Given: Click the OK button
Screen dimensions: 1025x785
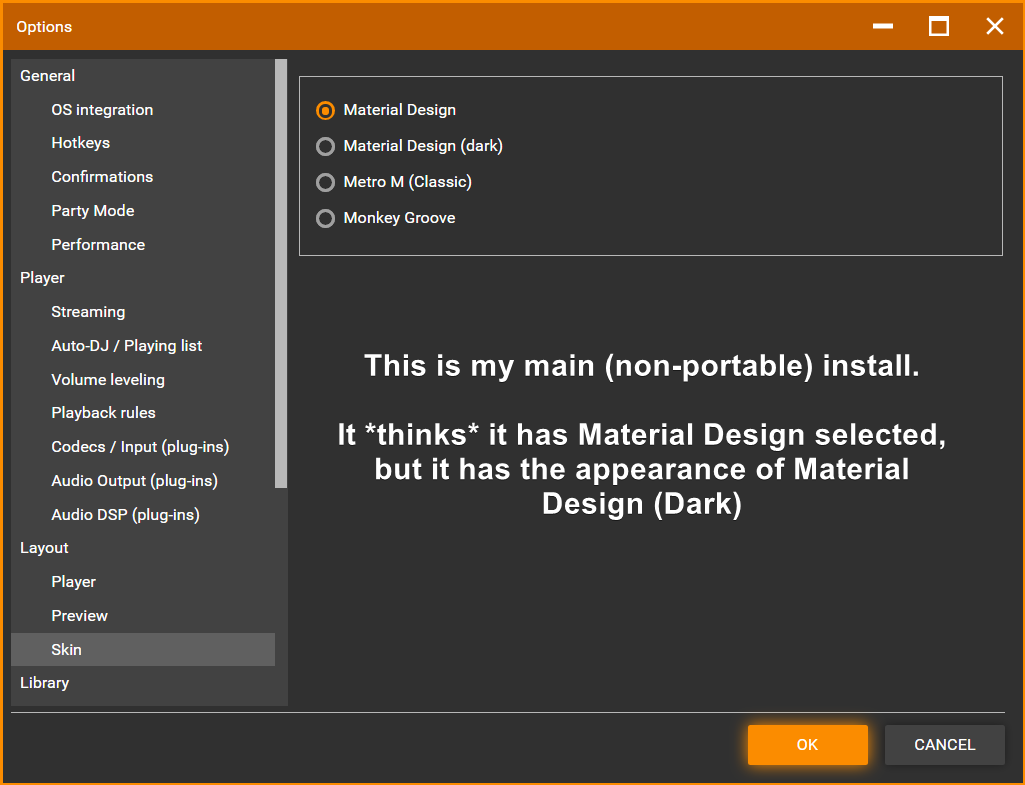Looking at the screenshot, I should point(807,745).
